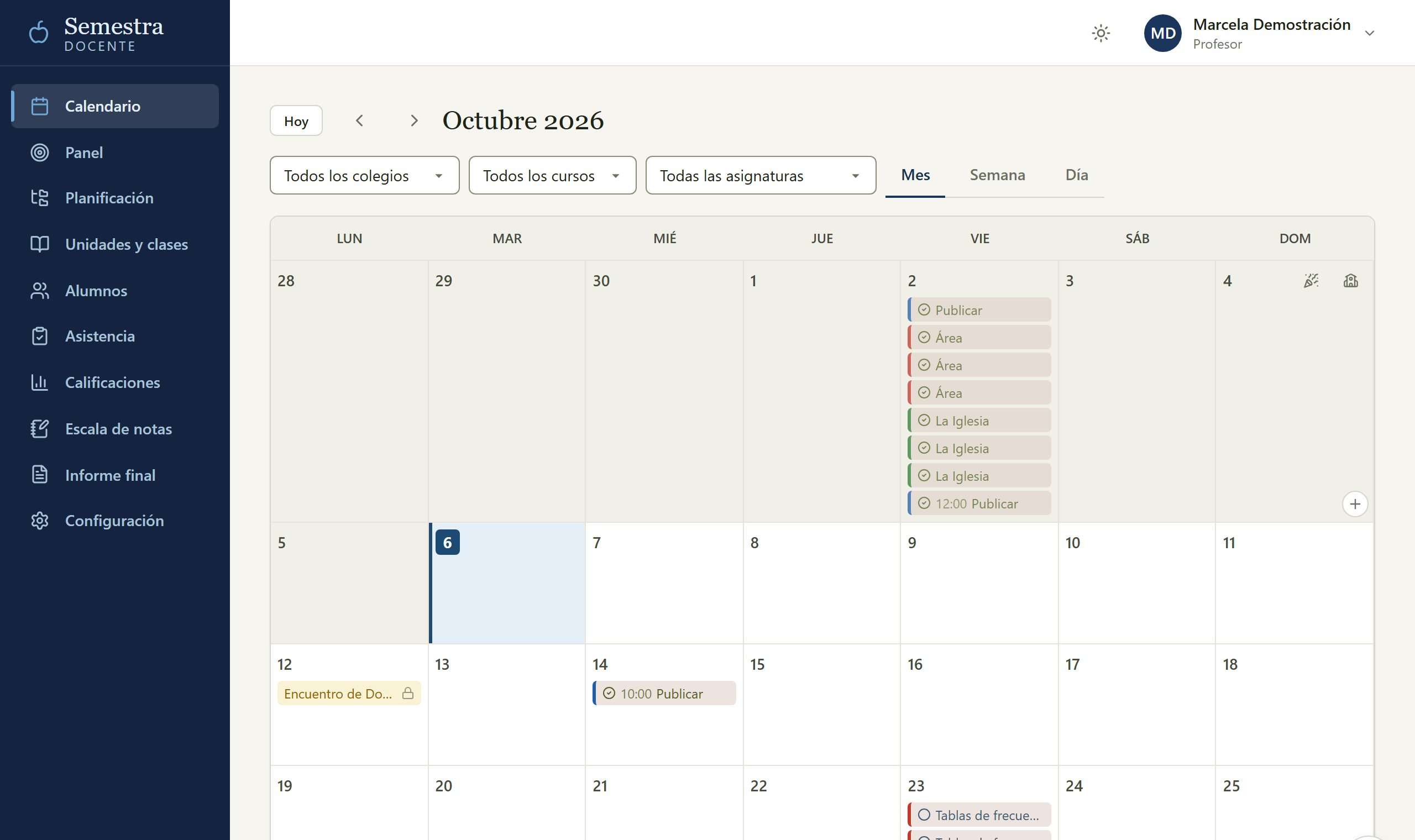The width and height of the screenshot is (1415, 840).
Task: Click the Planificación tree icon
Action: (40, 197)
